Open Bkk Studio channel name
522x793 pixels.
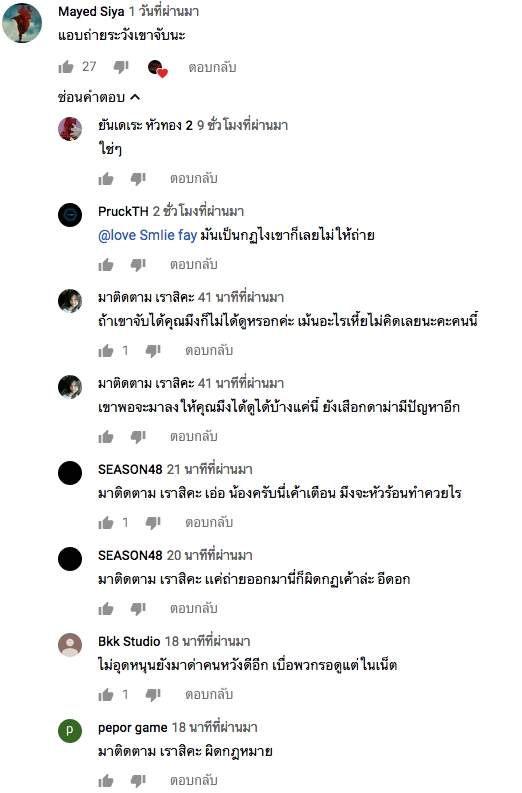tap(129, 641)
